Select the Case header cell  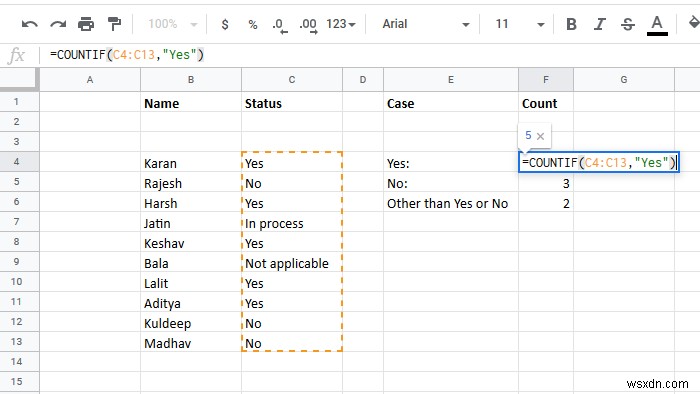[451, 102]
